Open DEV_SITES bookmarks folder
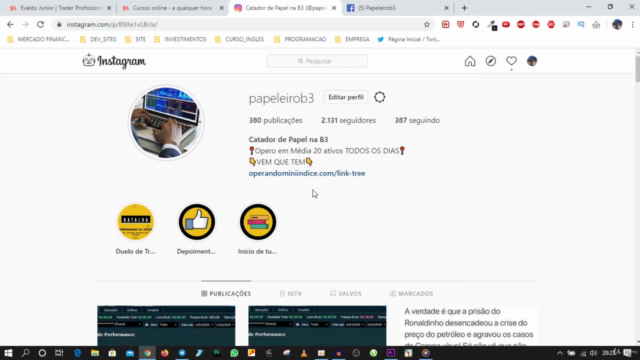Image resolution: width=640 pixels, height=360 pixels. (x=98, y=40)
